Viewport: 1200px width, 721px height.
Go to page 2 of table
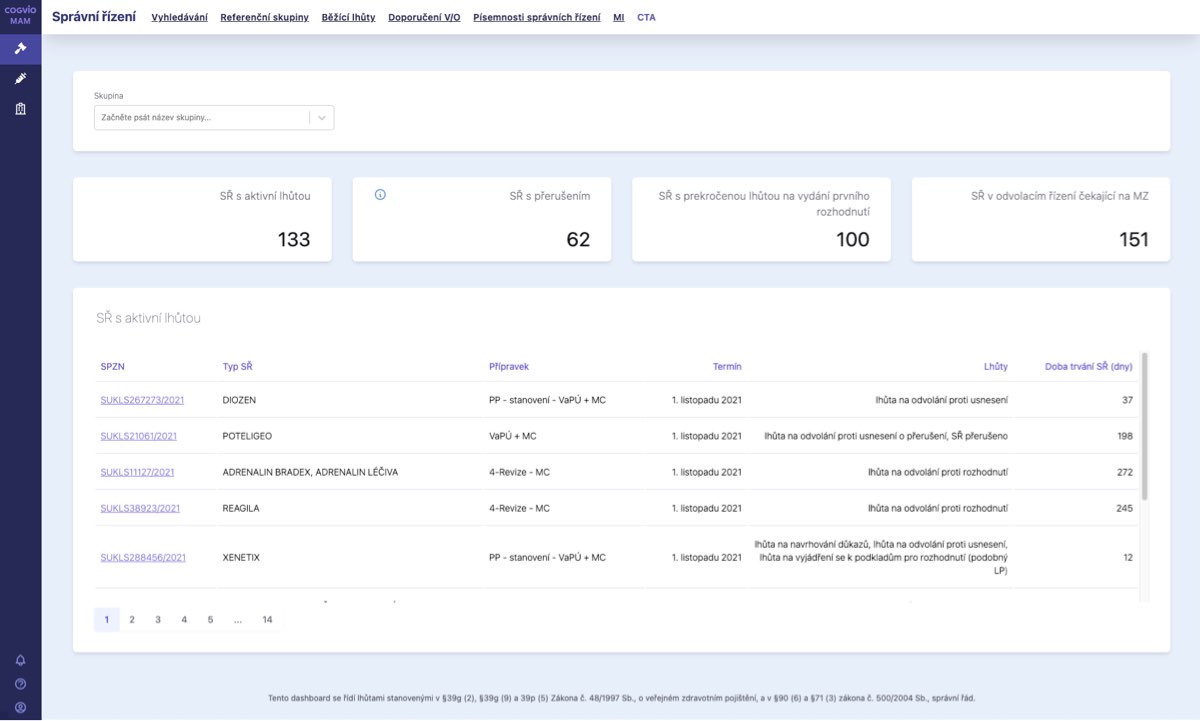132,620
